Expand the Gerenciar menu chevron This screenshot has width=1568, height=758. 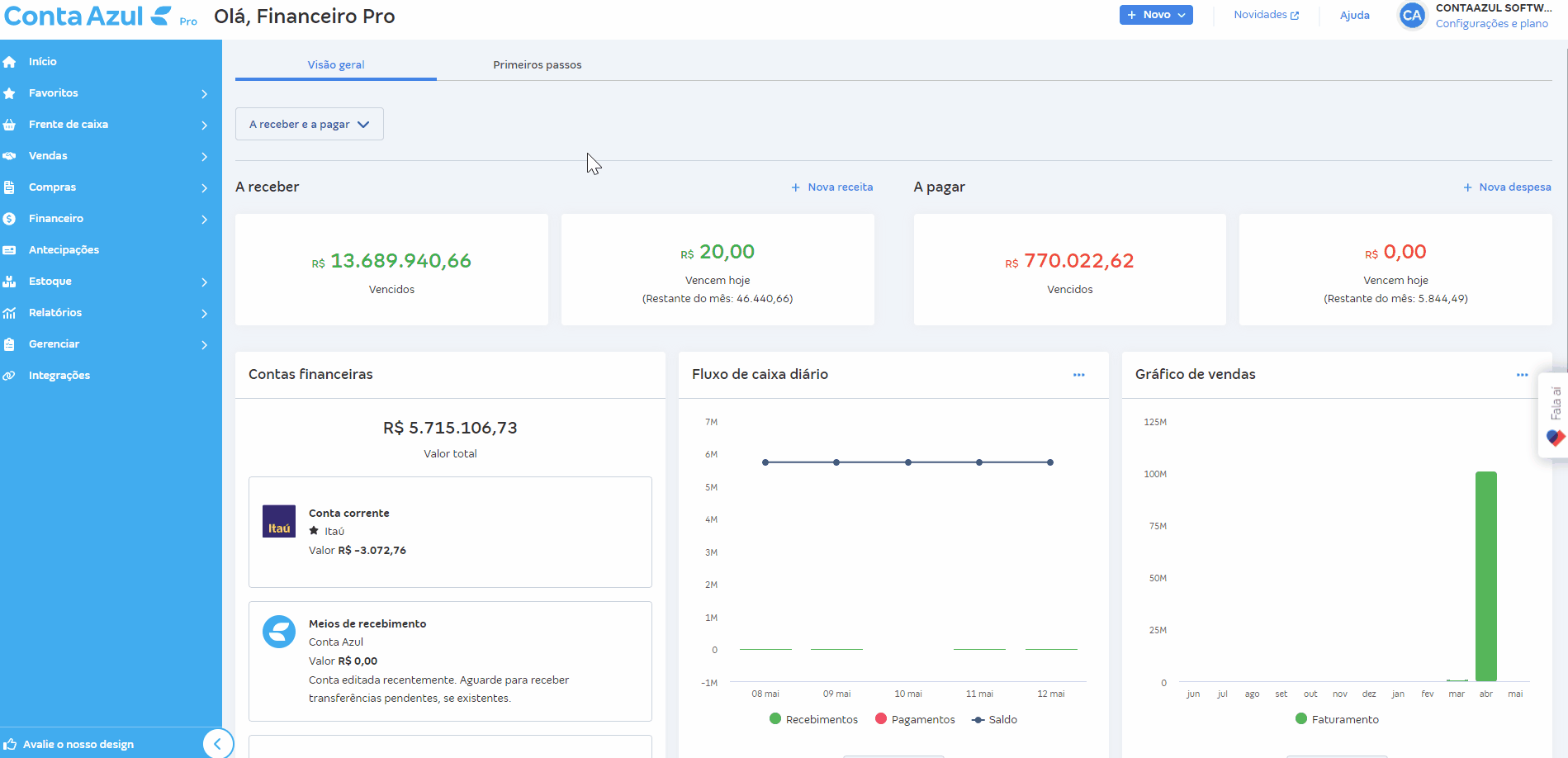coord(204,345)
